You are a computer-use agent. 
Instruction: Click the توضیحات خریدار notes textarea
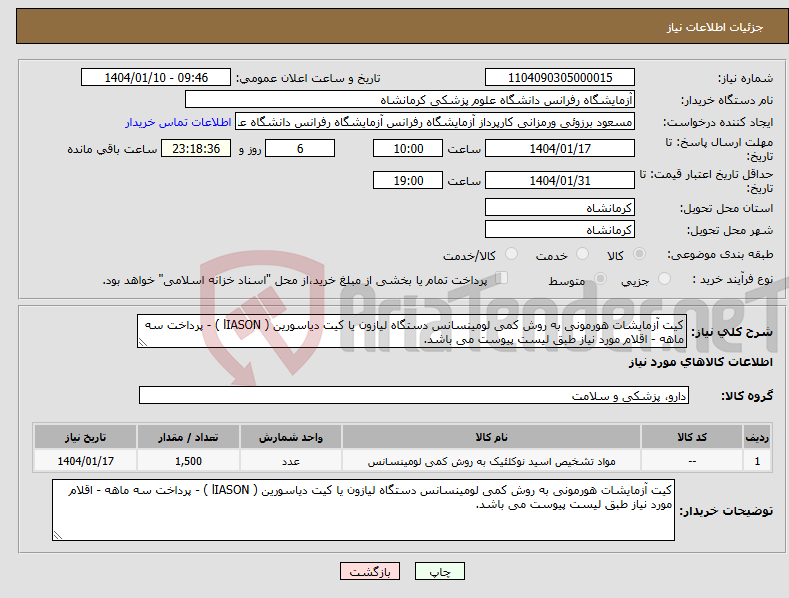pos(363,510)
